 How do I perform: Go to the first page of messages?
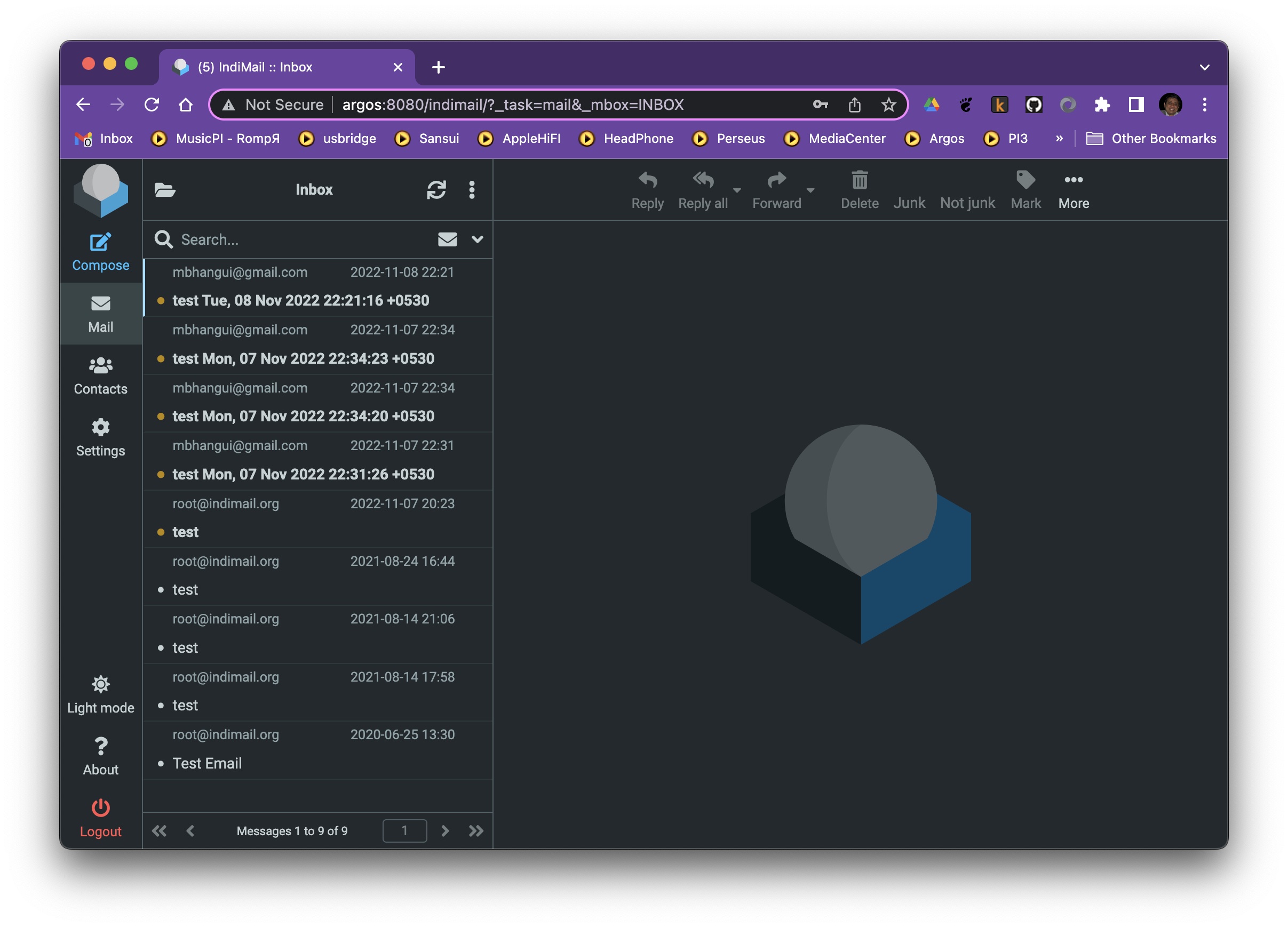[x=159, y=831]
